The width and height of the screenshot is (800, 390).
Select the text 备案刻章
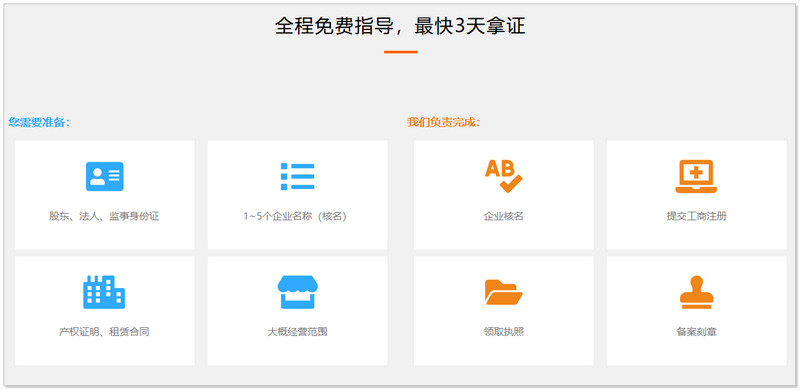pos(696,332)
